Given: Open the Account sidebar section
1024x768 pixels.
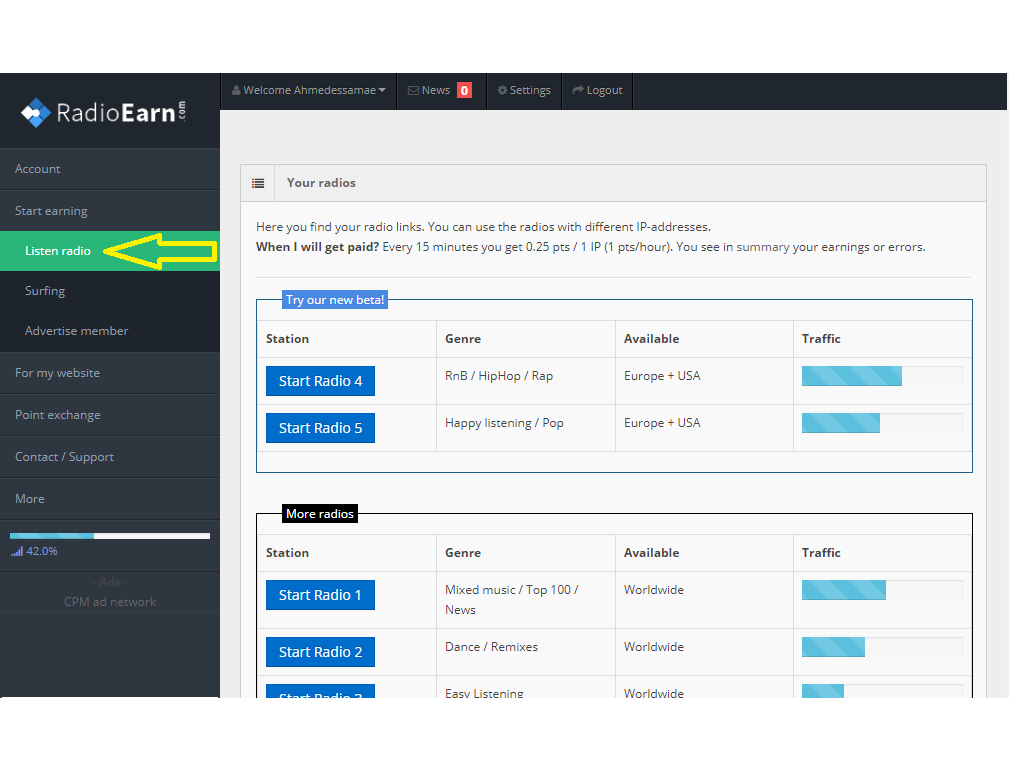Looking at the screenshot, I should tap(110, 169).
